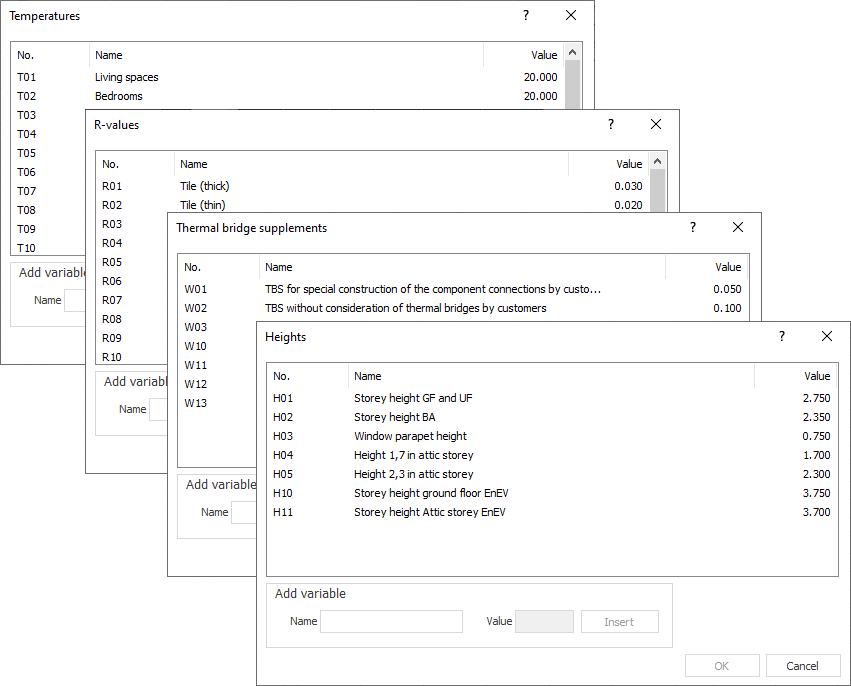This screenshot has width=851, height=686.
Task: Select R01 Tile (thick) row
Action: coord(372,186)
